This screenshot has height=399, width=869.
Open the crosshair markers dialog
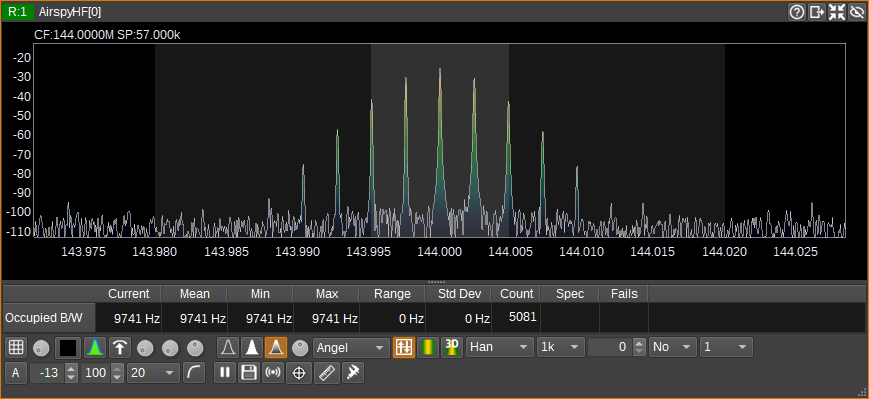(x=299, y=373)
